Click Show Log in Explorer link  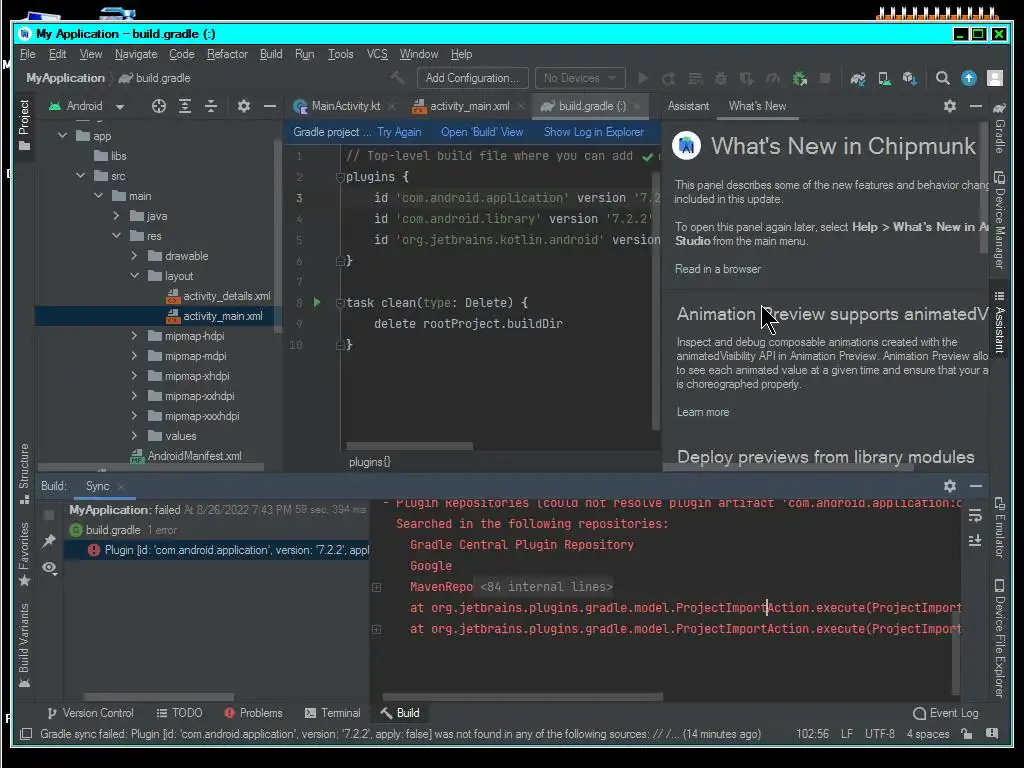594,132
